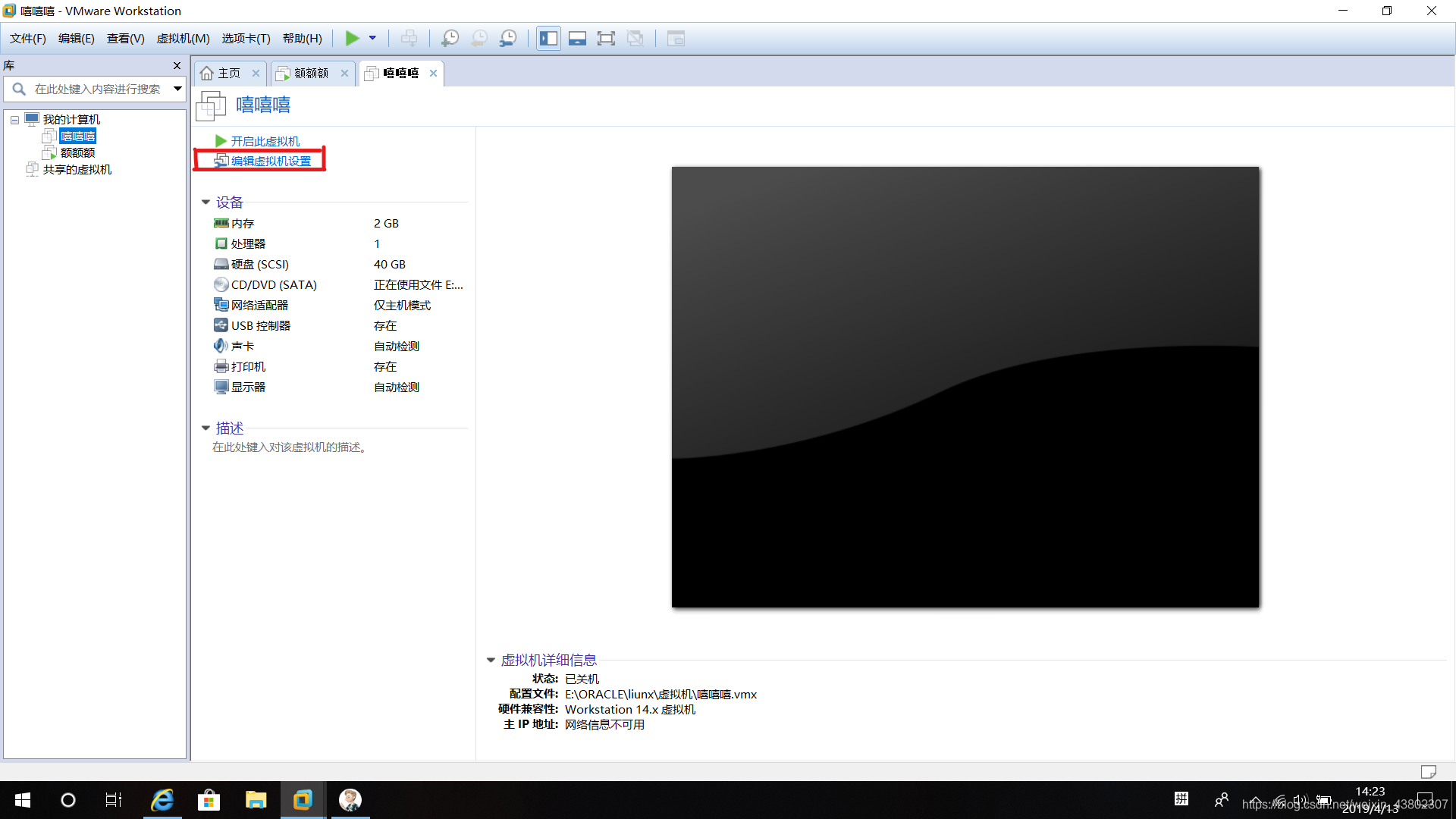Collapse the 我的计算机 tree node
This screenshot has height=819, width=1456.
click(x=14, y=120)
